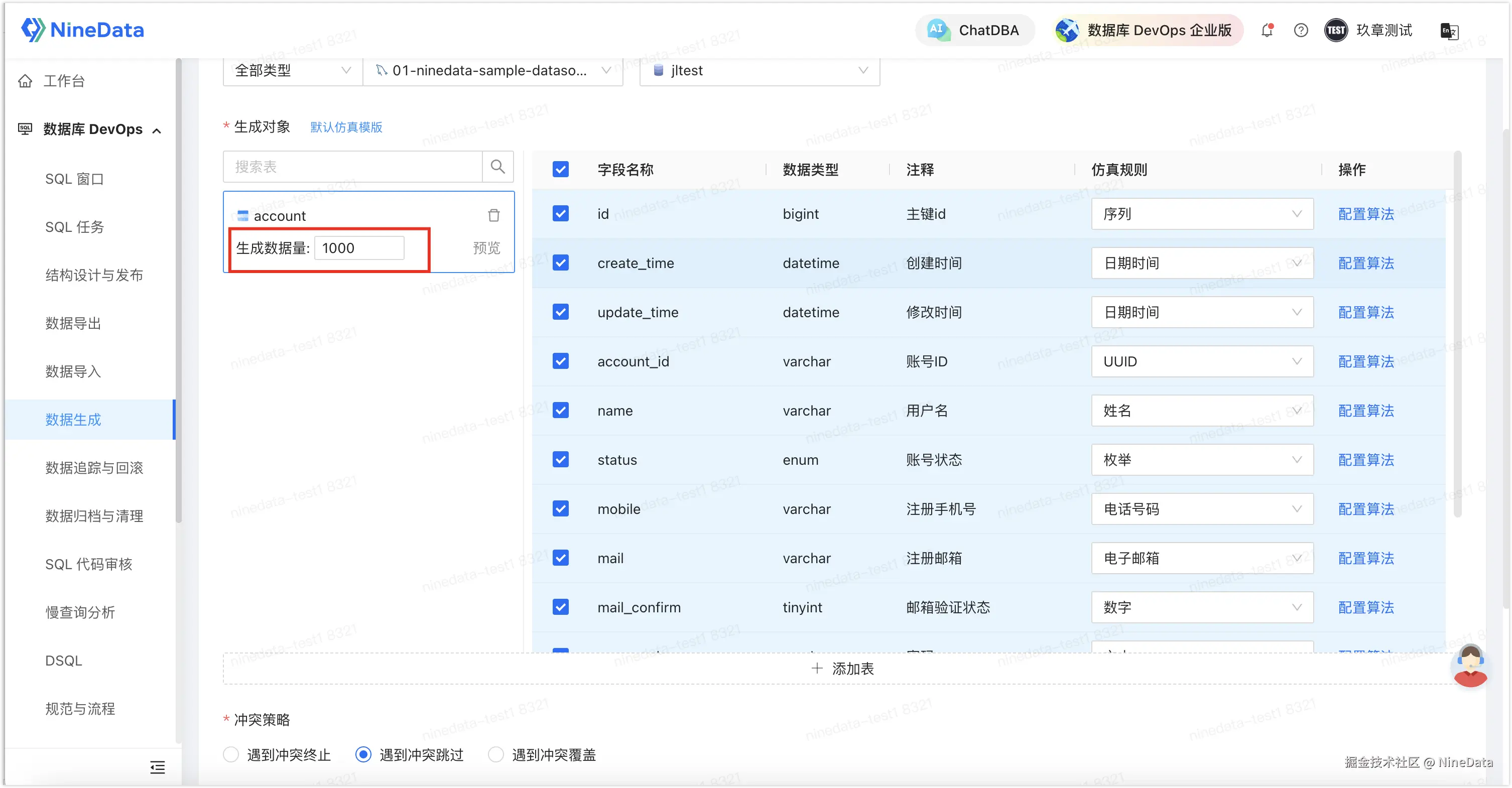The image size is (1512, 788).
Task: Open SQL 窗口 in sidebar menu
Action: pos(74,179)
